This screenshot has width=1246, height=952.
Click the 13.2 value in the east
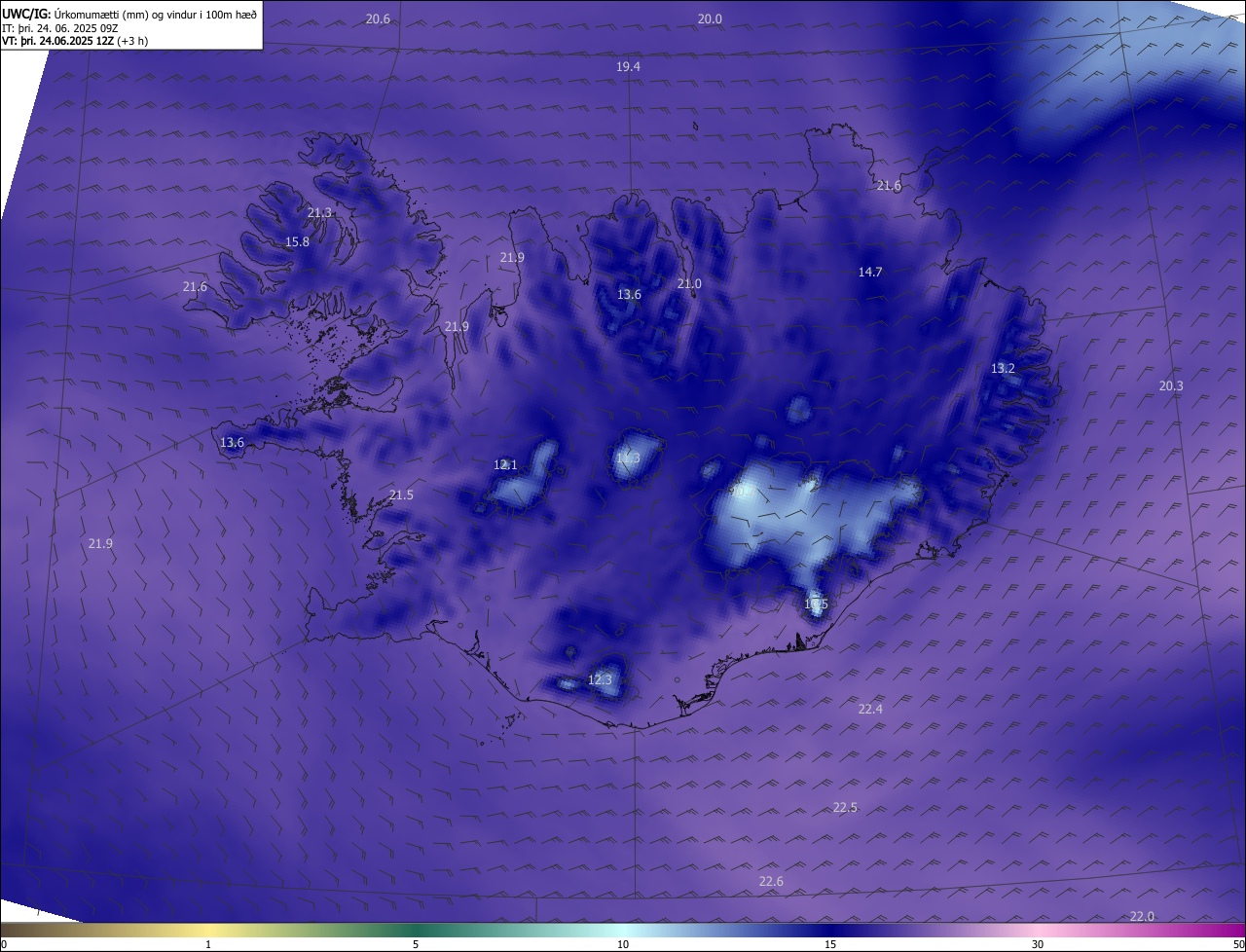1003,369
